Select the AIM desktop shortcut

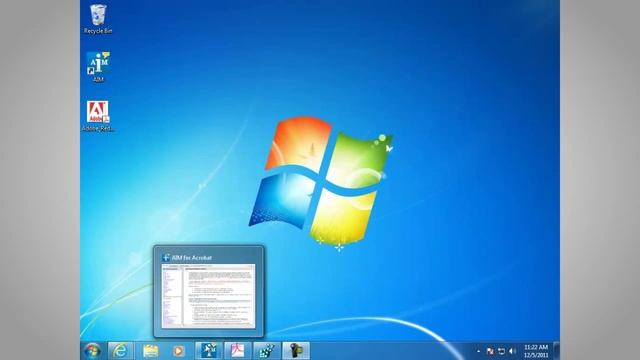pos(98,67)
